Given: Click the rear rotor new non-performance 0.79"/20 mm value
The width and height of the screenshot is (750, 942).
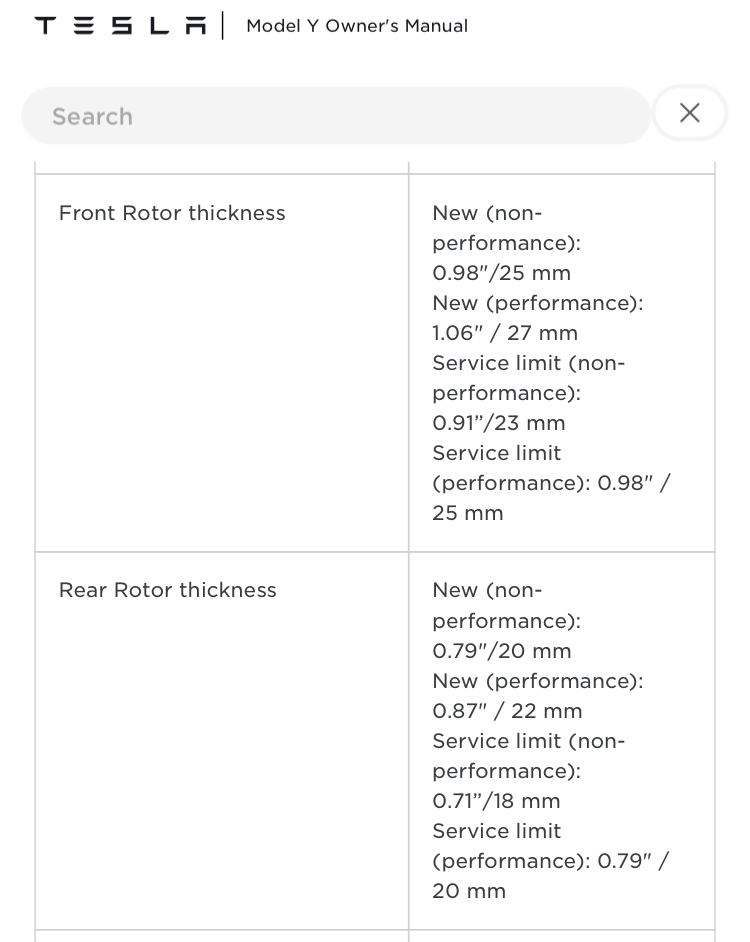Looking at the screenshot, I should [502, 651].
